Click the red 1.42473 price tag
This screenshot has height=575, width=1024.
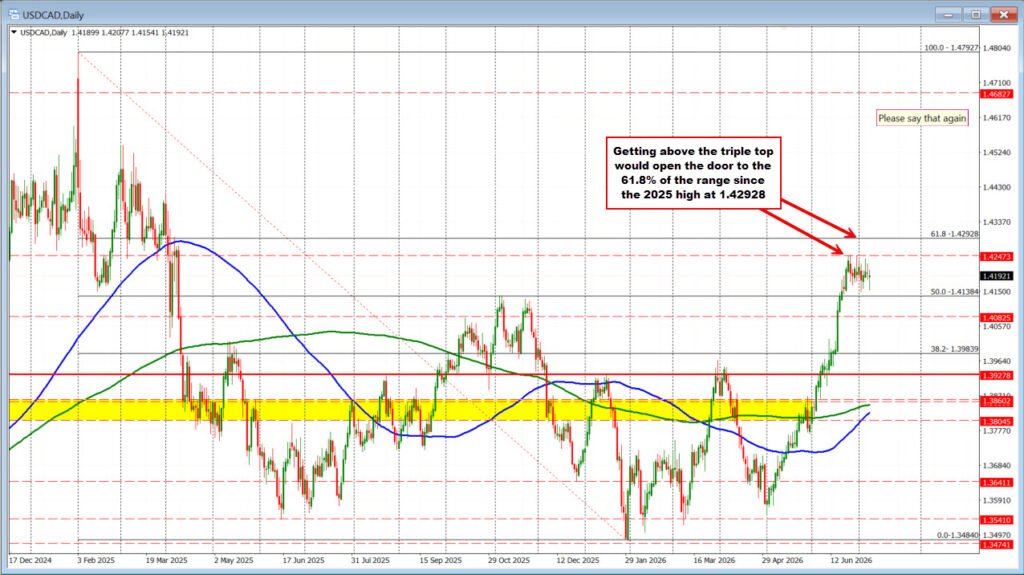tap(997, 257)
